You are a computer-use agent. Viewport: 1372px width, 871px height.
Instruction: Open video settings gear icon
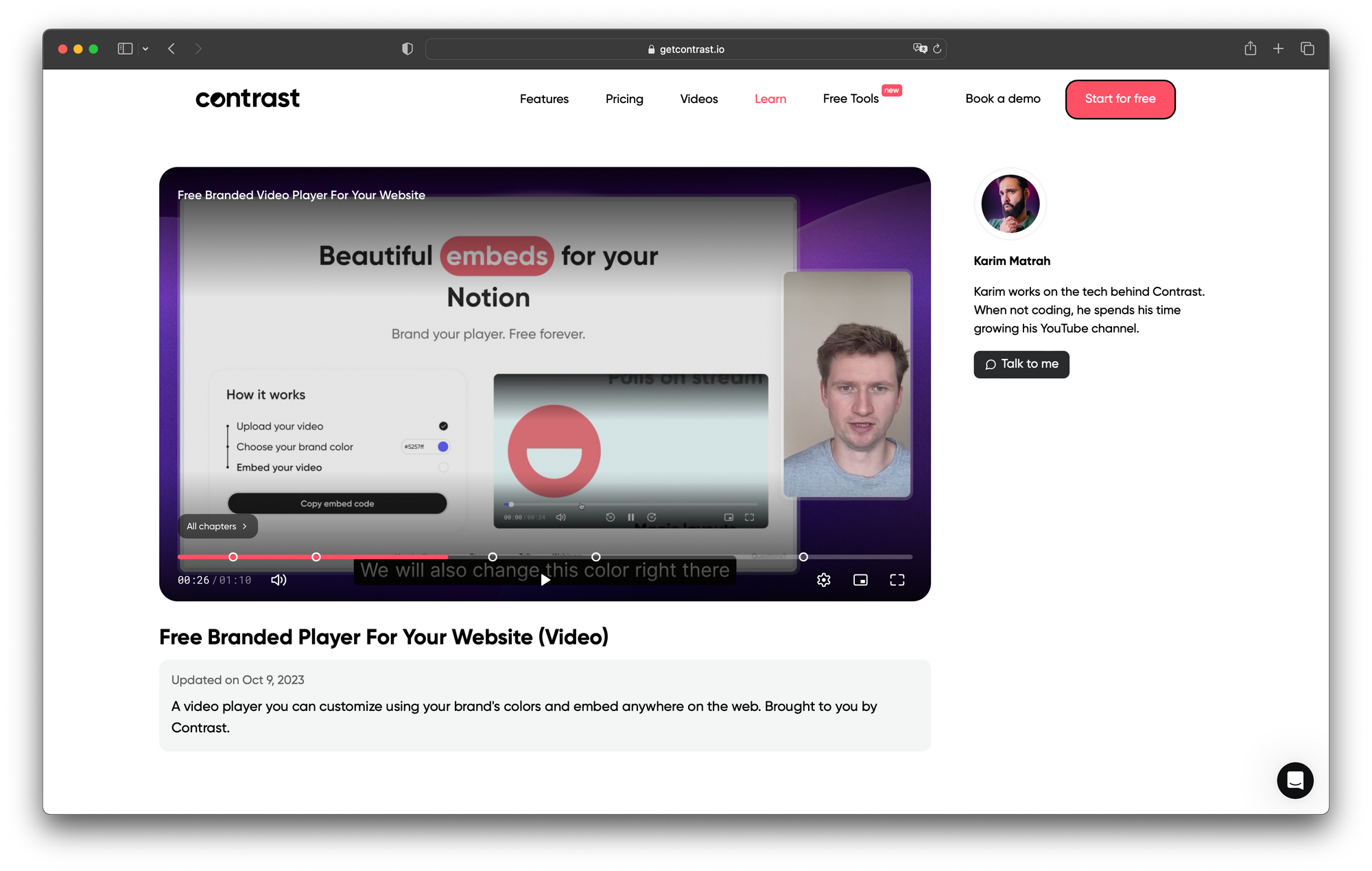pyautogui.click(x=824, y=580)
